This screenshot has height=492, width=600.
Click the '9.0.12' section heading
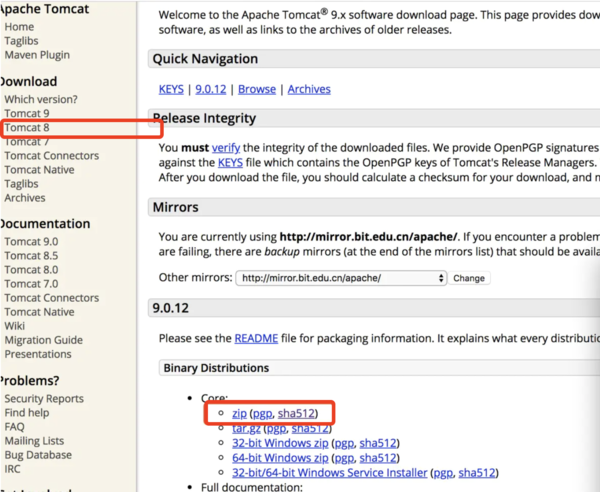[x=171, y=308]
